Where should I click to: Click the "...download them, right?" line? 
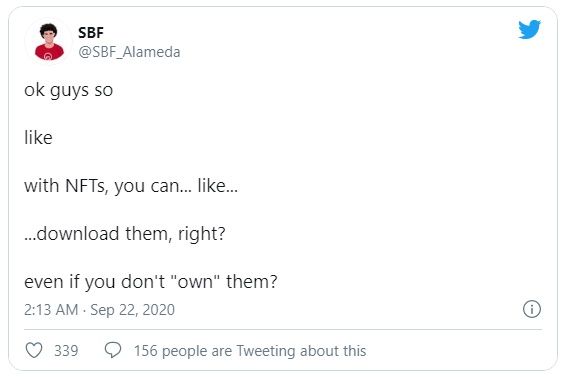point(125,234)
